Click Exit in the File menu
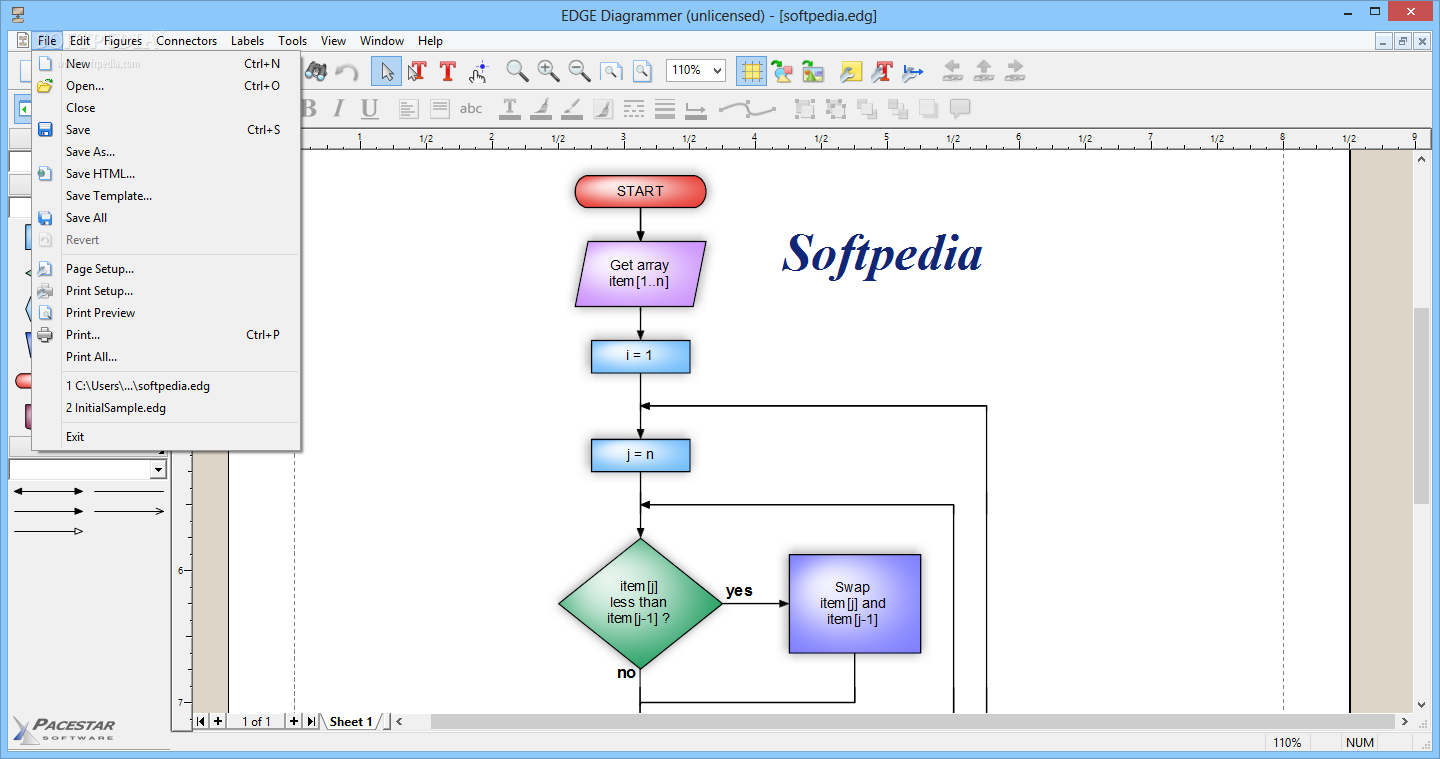The image size is (1440, 759). click(x=166, y=437)
